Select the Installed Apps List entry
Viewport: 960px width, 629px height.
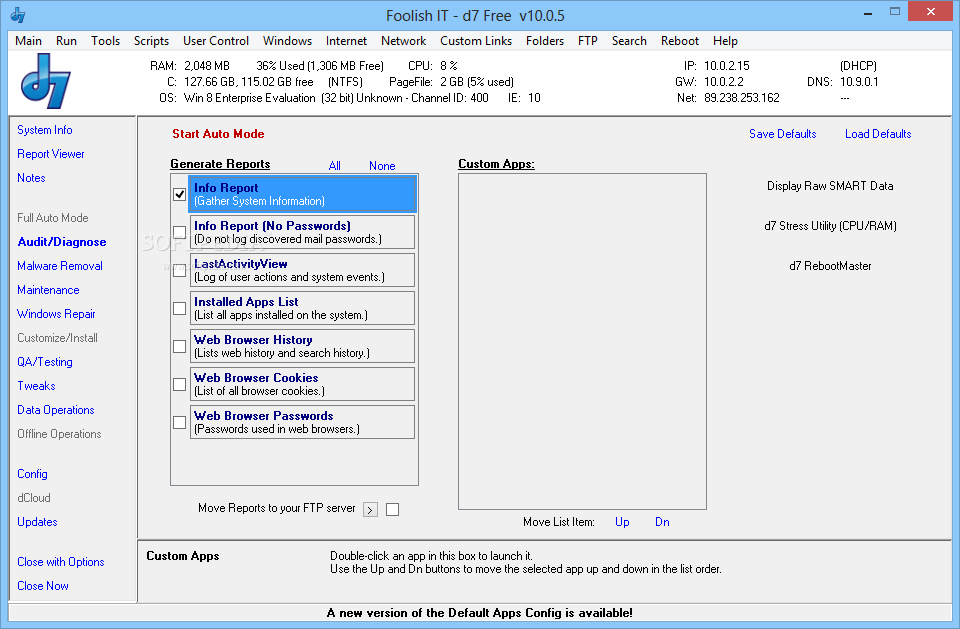click(302, 308)
